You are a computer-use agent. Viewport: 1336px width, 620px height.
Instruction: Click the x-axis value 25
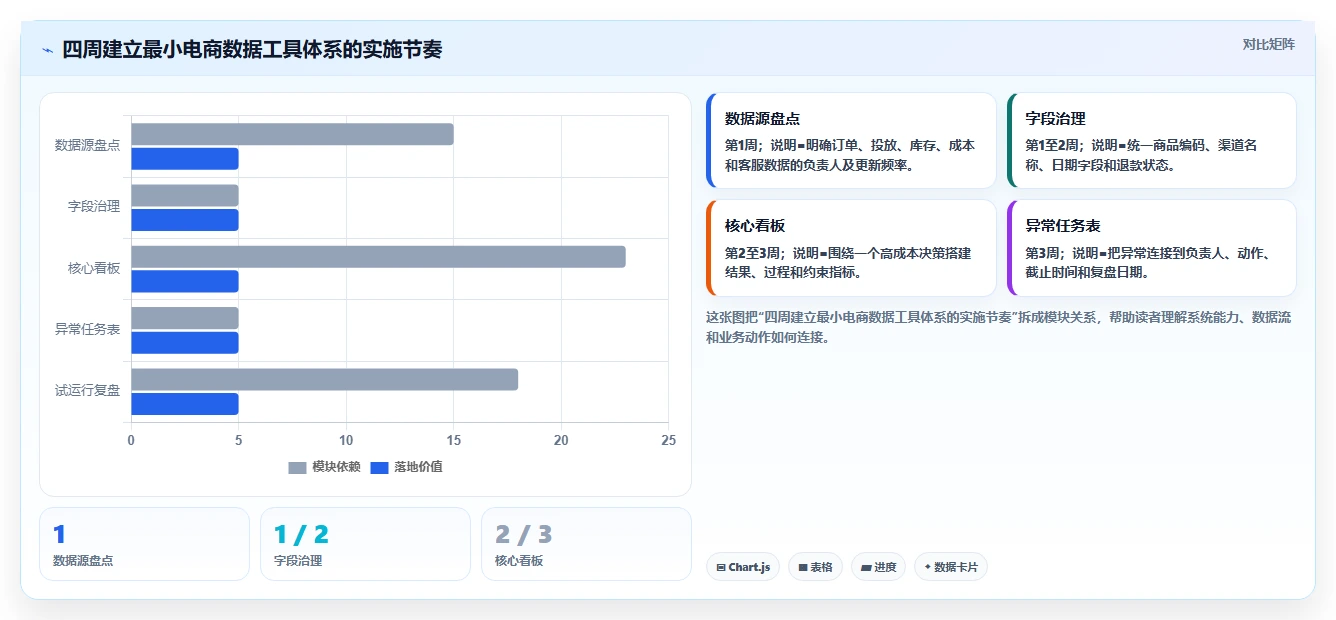668,440
